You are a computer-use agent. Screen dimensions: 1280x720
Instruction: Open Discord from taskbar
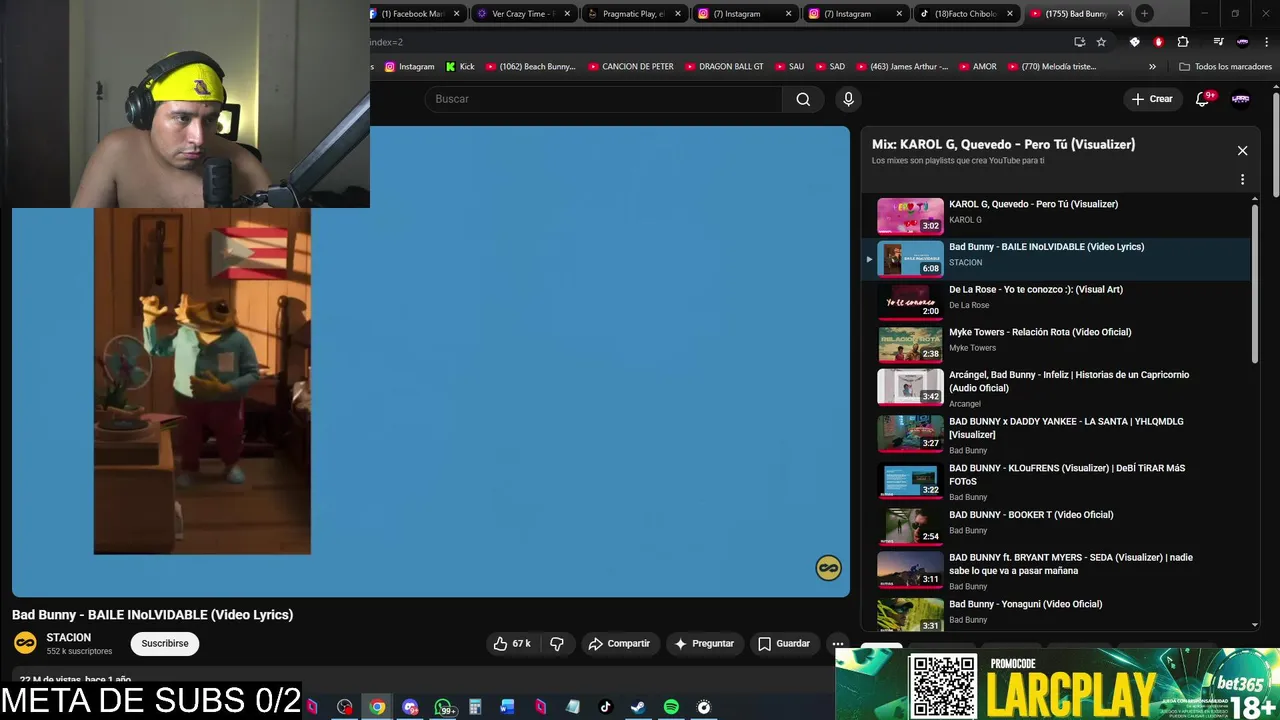pos(410,707)
